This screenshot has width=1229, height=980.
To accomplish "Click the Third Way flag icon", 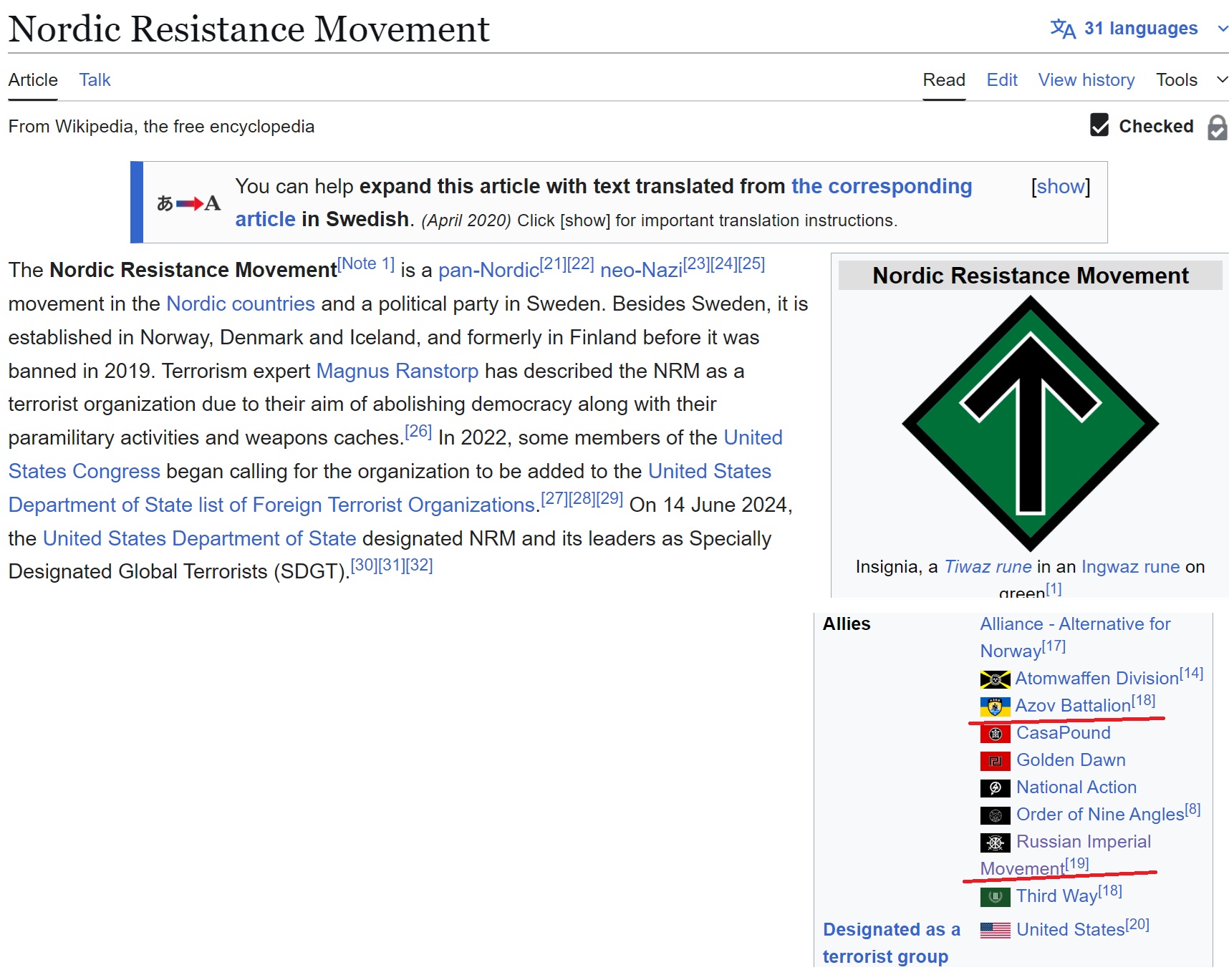I will point(995,897).
